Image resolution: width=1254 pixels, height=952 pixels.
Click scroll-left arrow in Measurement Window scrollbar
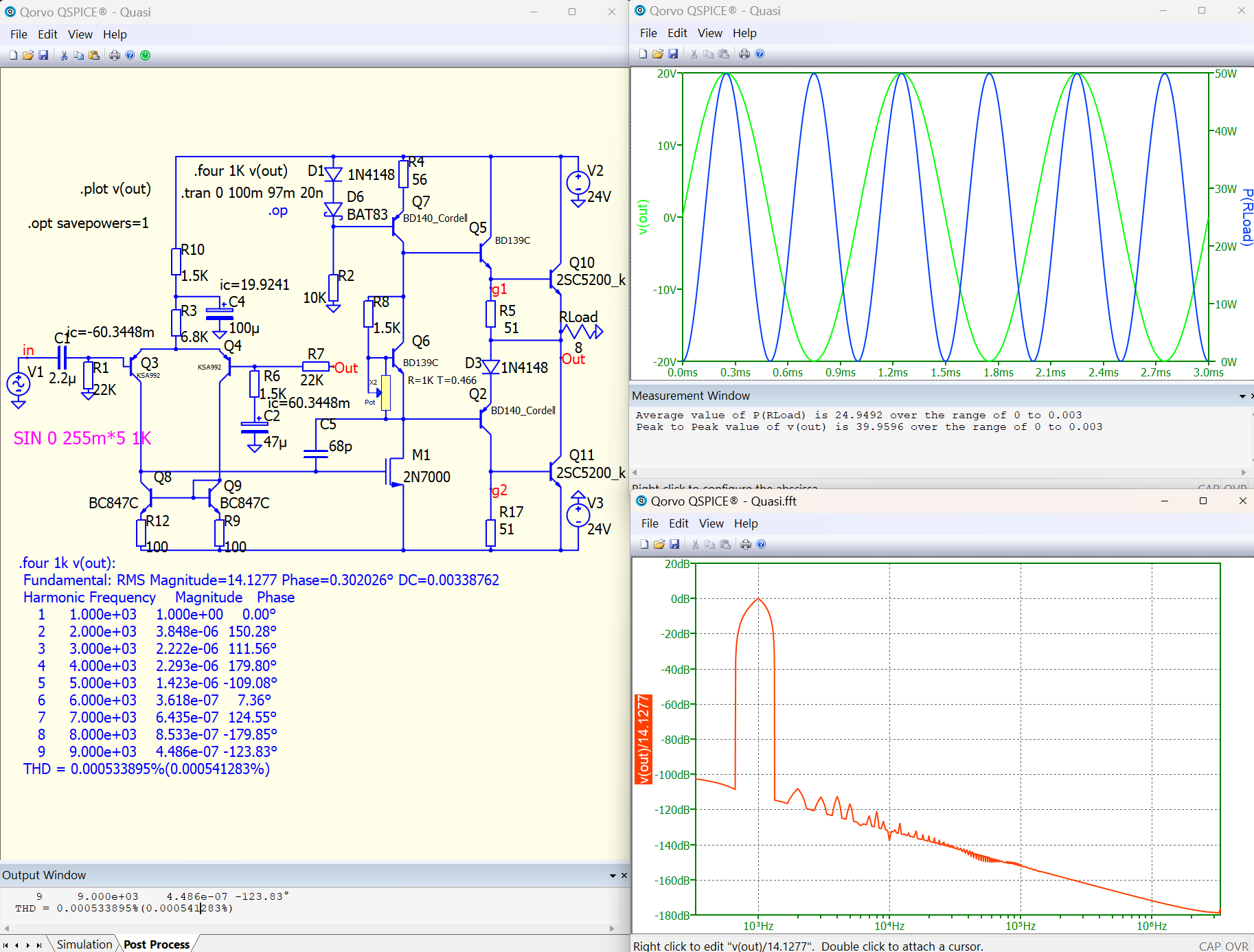click(635, 473)
